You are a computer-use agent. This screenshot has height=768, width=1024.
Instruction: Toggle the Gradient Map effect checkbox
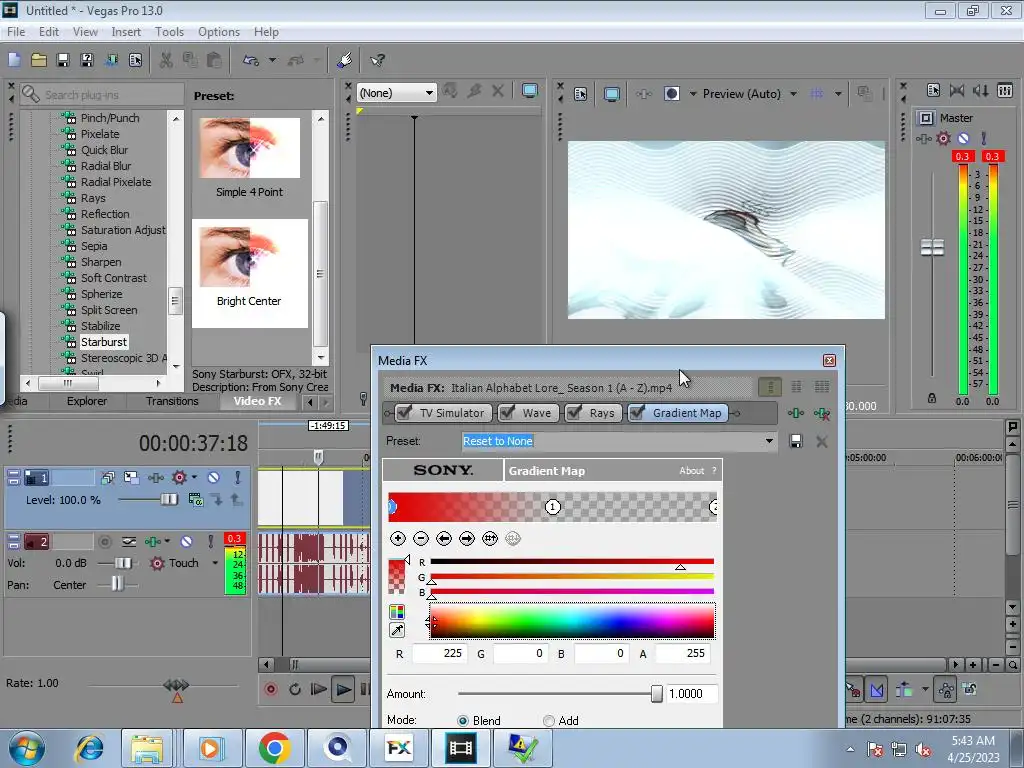point(638,413)
